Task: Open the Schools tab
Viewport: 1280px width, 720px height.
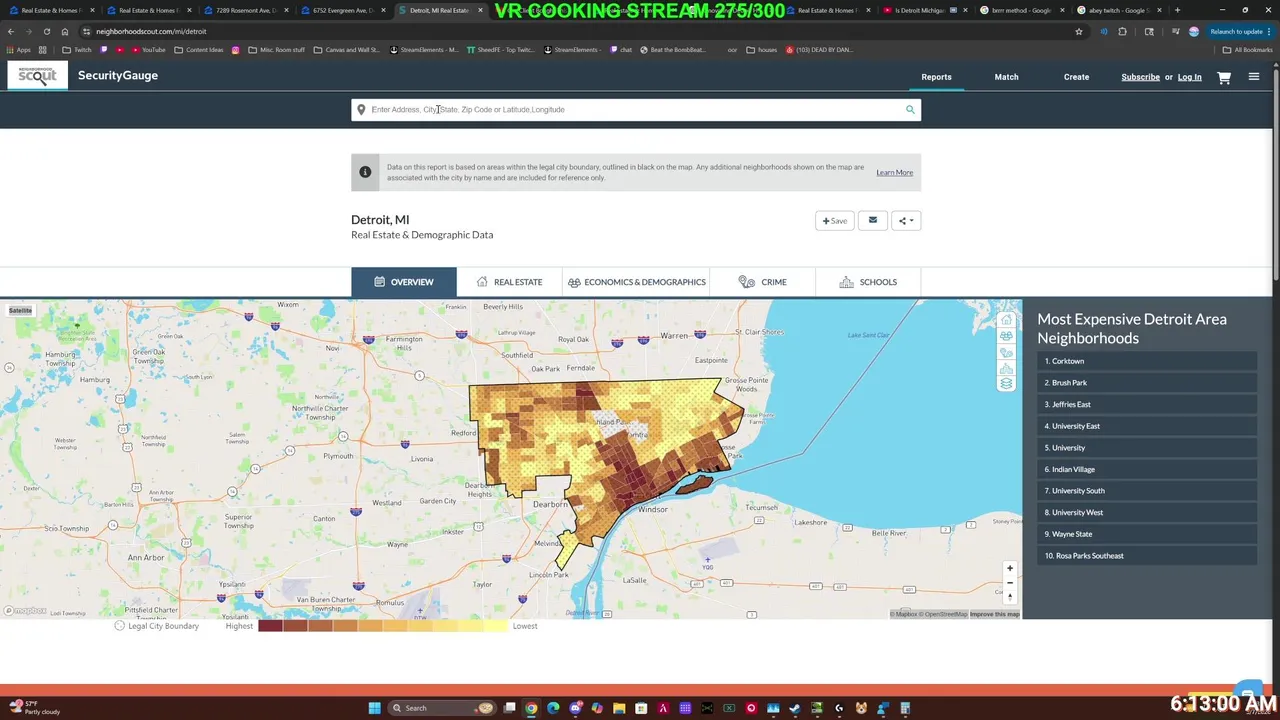Action: (868, 282)
